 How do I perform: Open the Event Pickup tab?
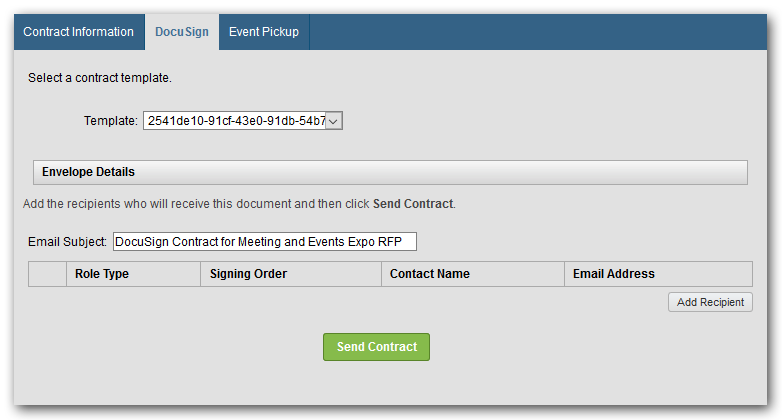click(263, 32)
